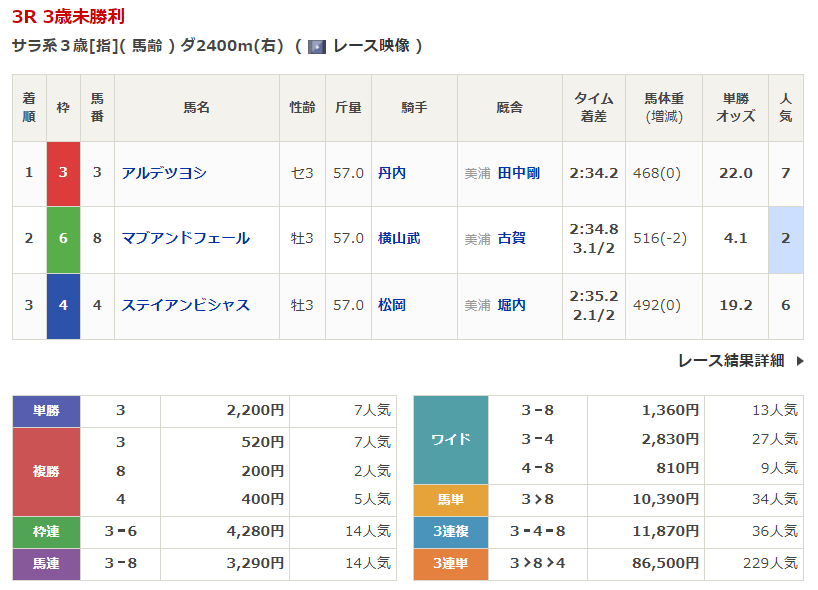
Task: Open horse マブアンドフェール page
Action: [186, 238]
